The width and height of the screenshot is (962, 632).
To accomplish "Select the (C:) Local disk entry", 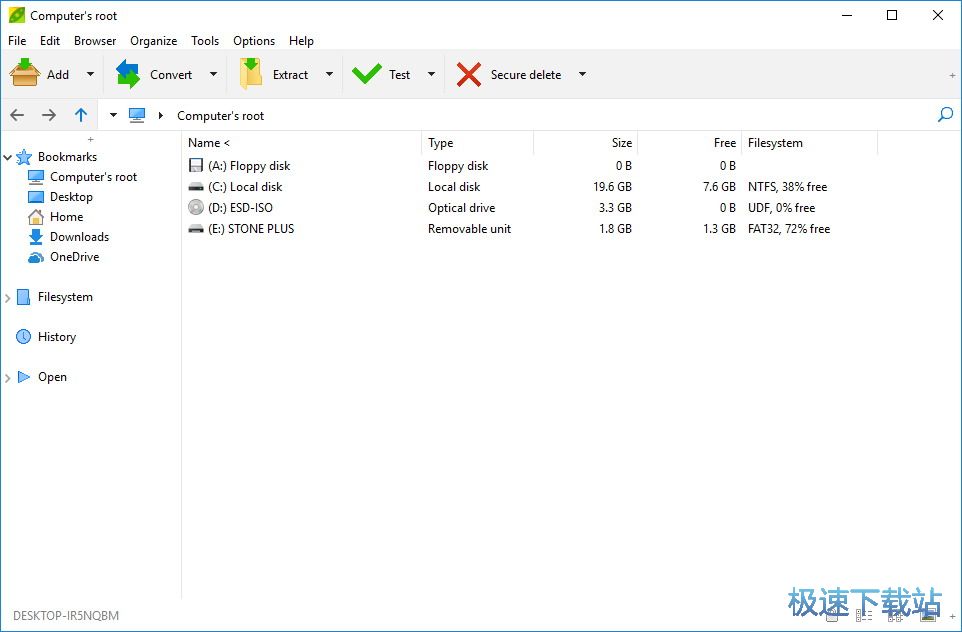I will point(245,187).
